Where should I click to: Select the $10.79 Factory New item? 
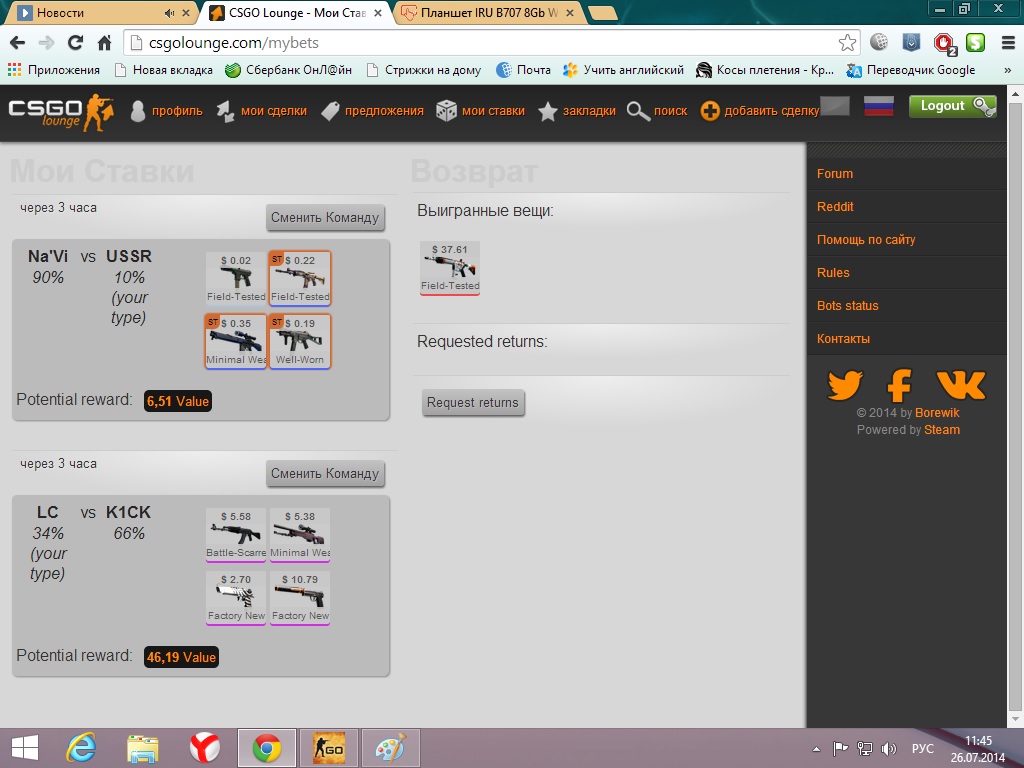(300, 598)
